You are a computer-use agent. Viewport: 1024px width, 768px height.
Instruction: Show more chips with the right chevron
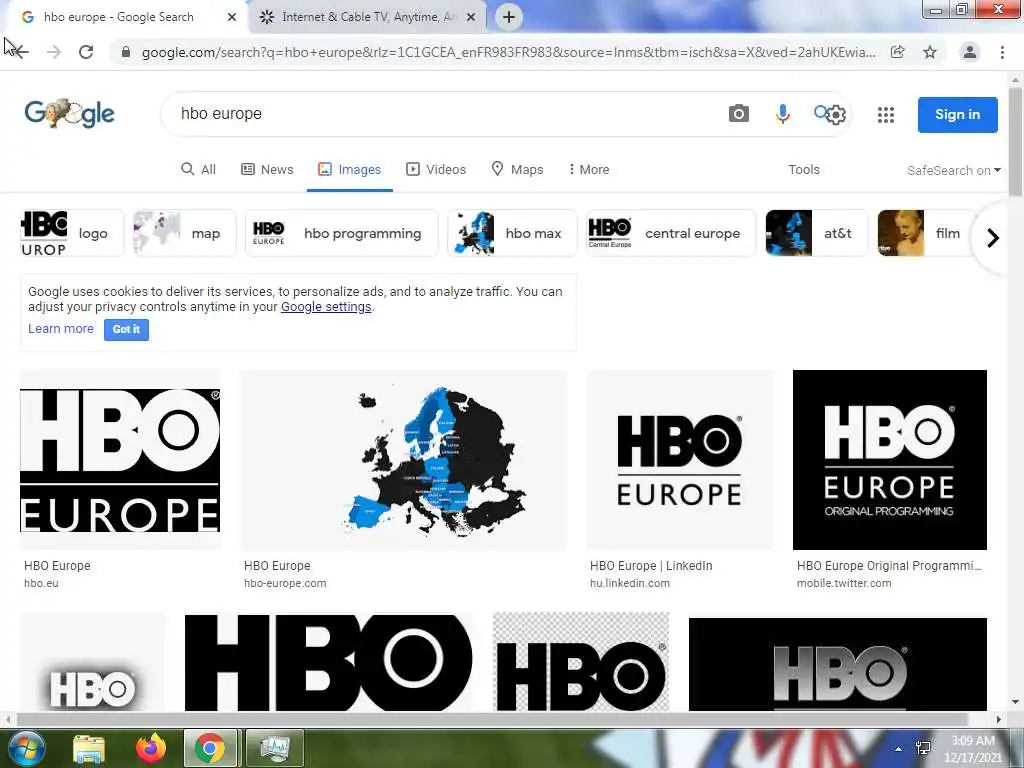pos(993,238)
